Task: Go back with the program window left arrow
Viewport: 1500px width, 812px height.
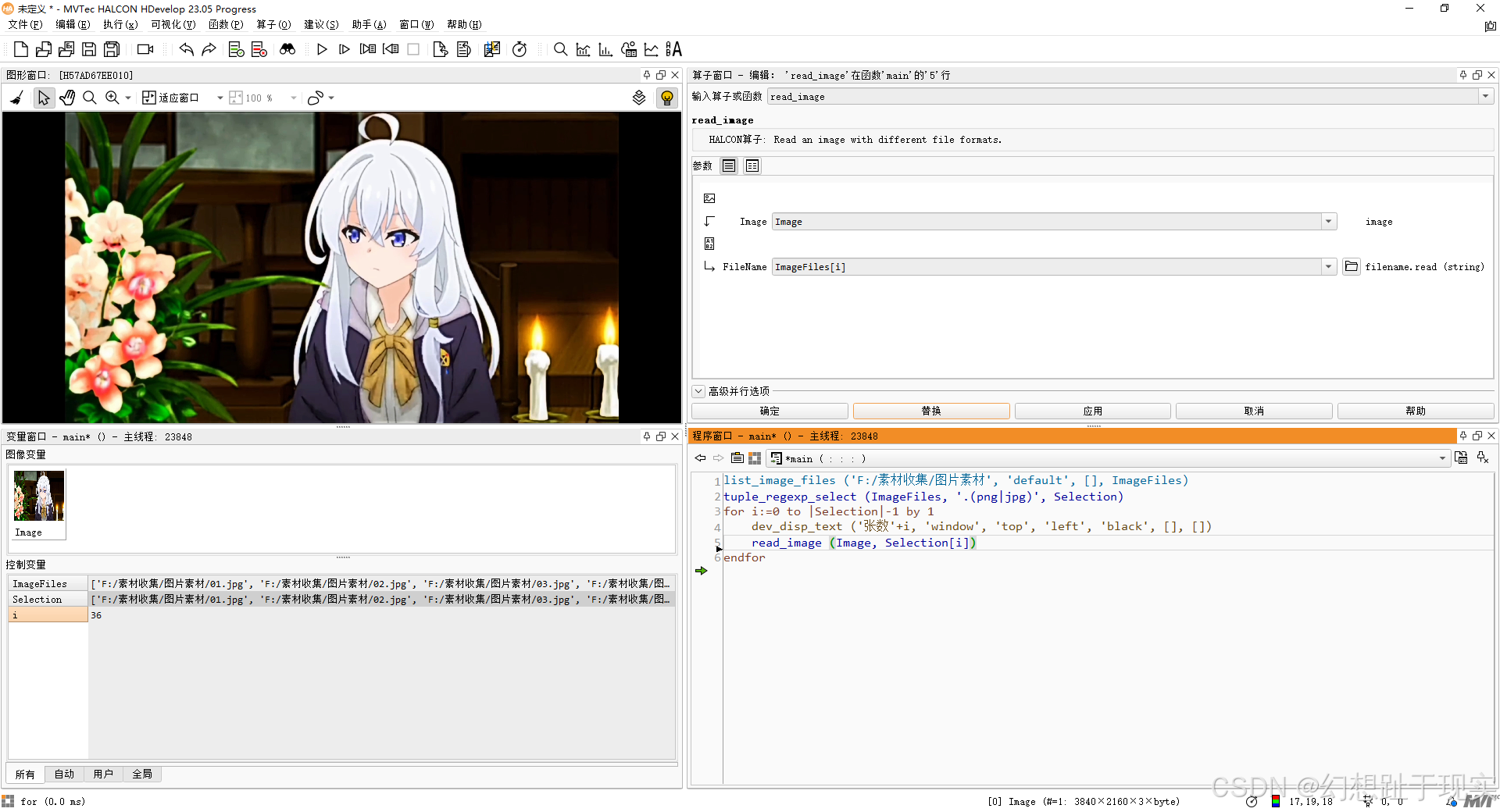Action: (x=700, y=458)
